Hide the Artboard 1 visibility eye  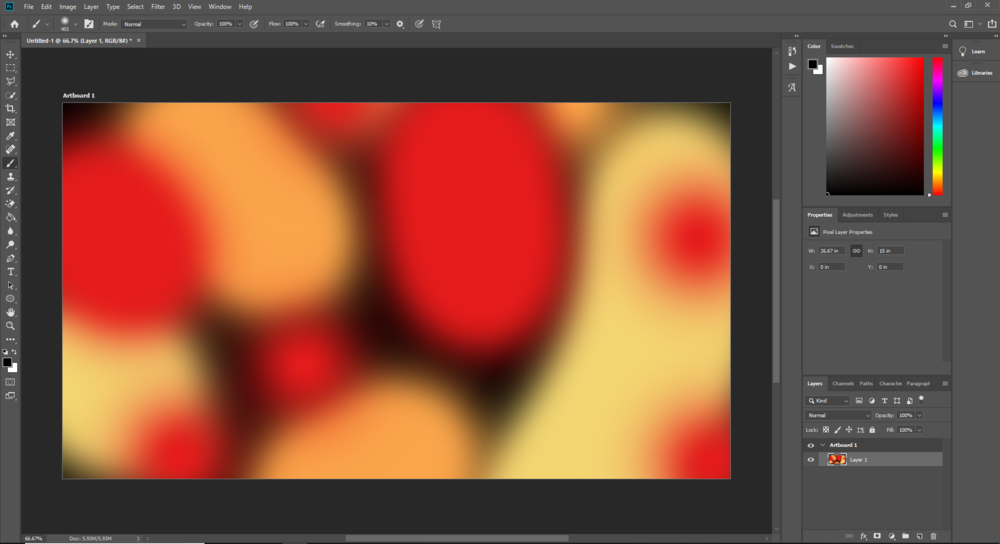(x=811, y=445)
